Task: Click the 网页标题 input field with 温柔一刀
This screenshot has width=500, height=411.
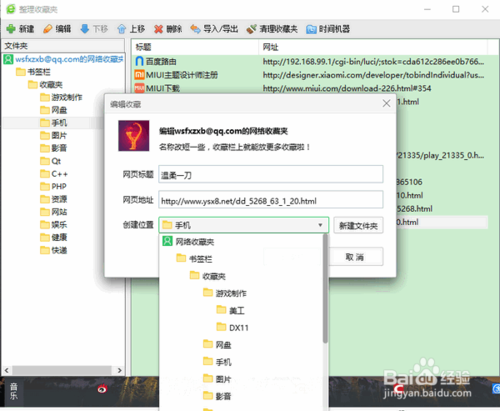Action: point(271,174)
